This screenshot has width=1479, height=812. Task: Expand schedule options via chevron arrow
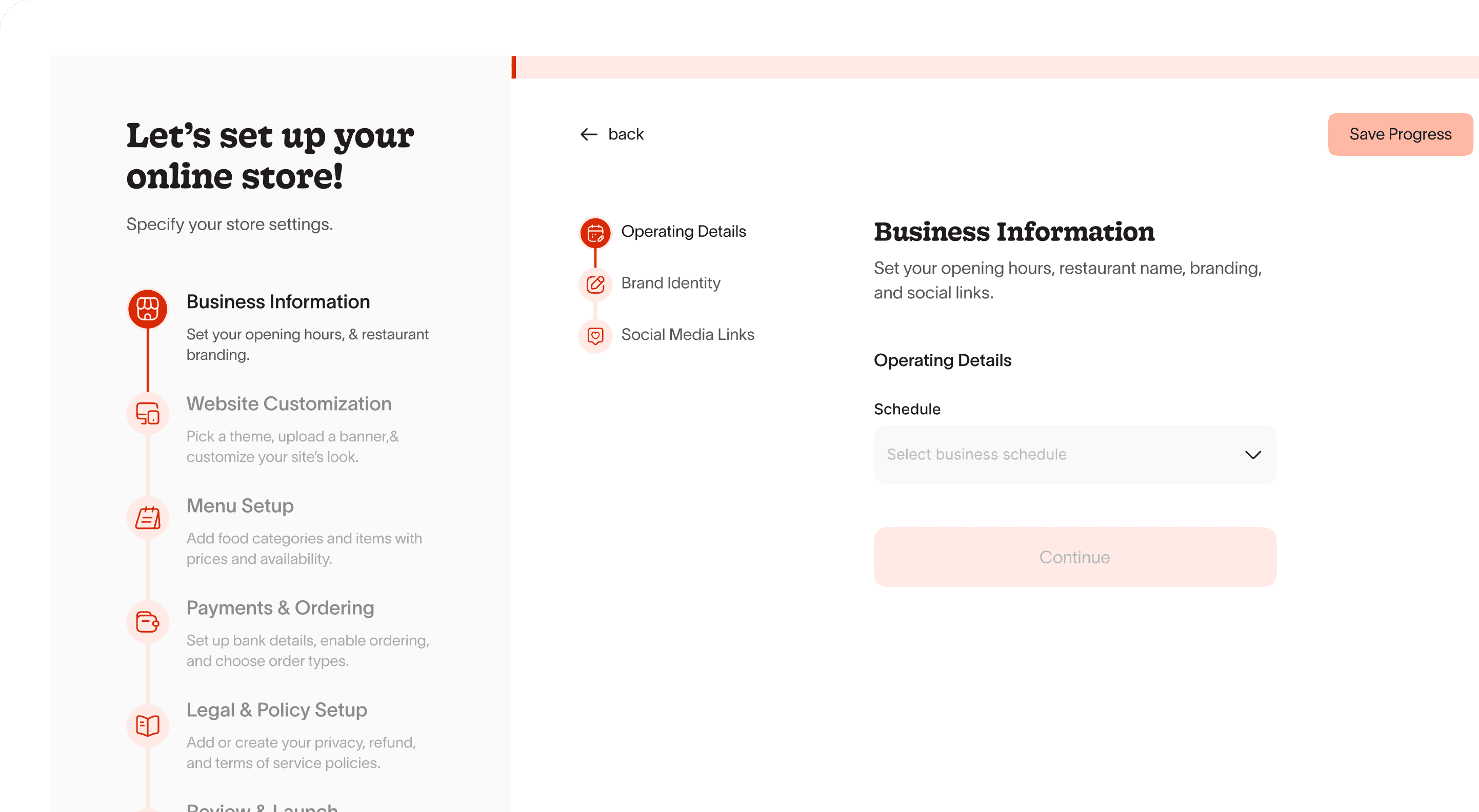click(1253, 455)
